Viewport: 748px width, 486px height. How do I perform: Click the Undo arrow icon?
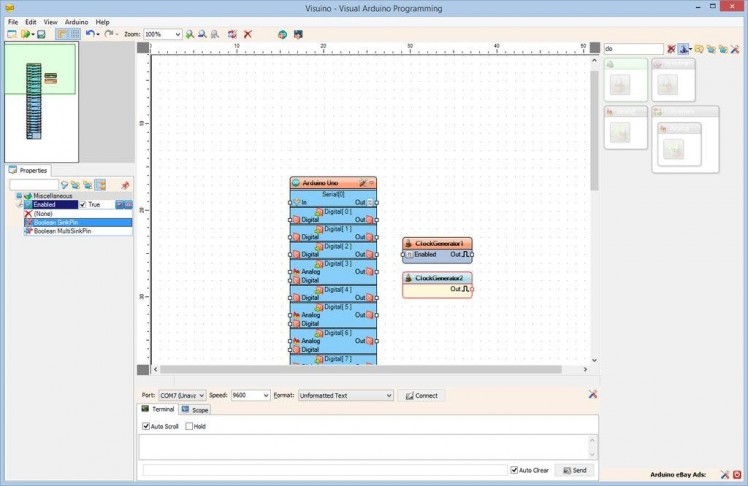point(89,34)
